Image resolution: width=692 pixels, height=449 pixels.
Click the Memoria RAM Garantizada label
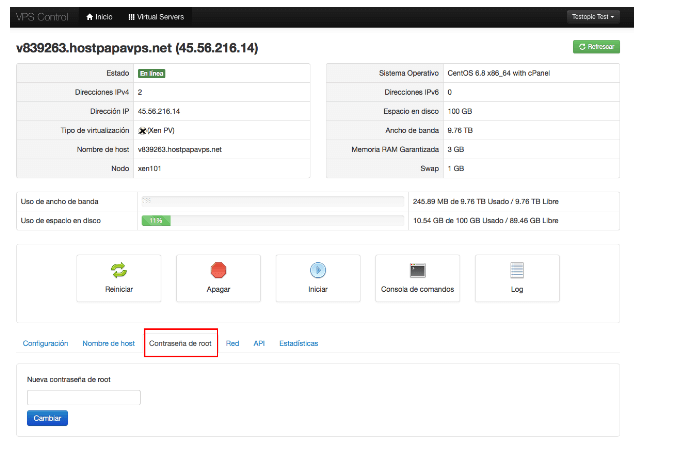(395, 149)
